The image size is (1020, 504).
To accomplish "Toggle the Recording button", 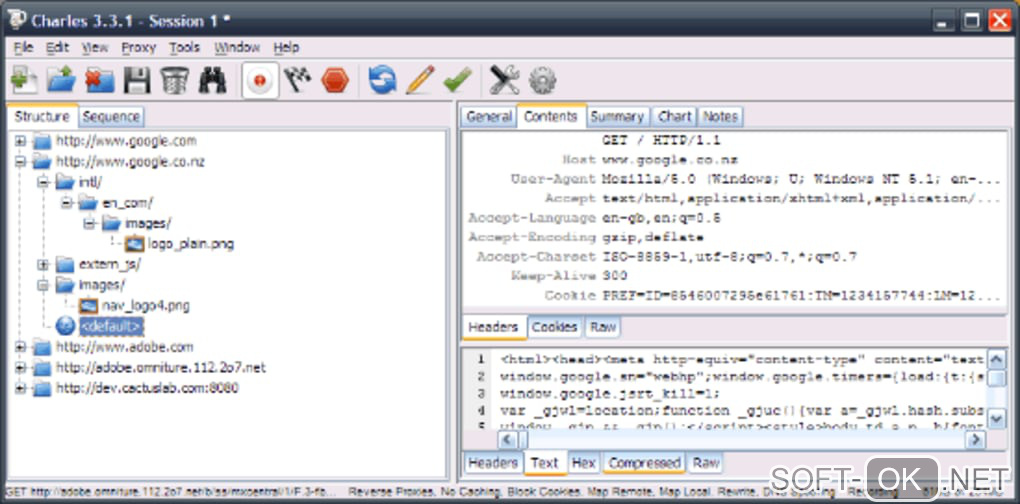I will (260, 81).
